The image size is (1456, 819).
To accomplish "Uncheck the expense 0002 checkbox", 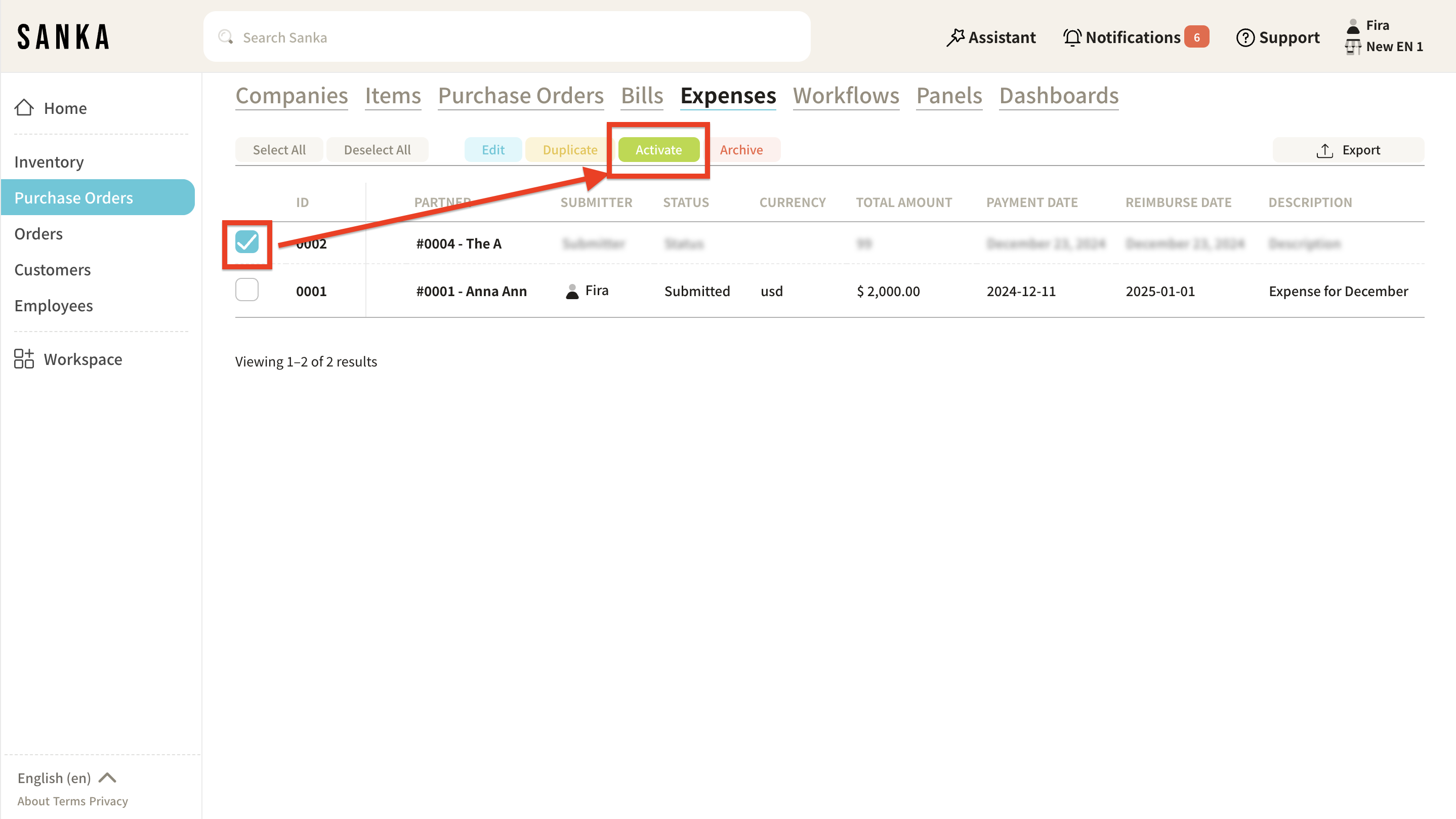I will 247,242.
